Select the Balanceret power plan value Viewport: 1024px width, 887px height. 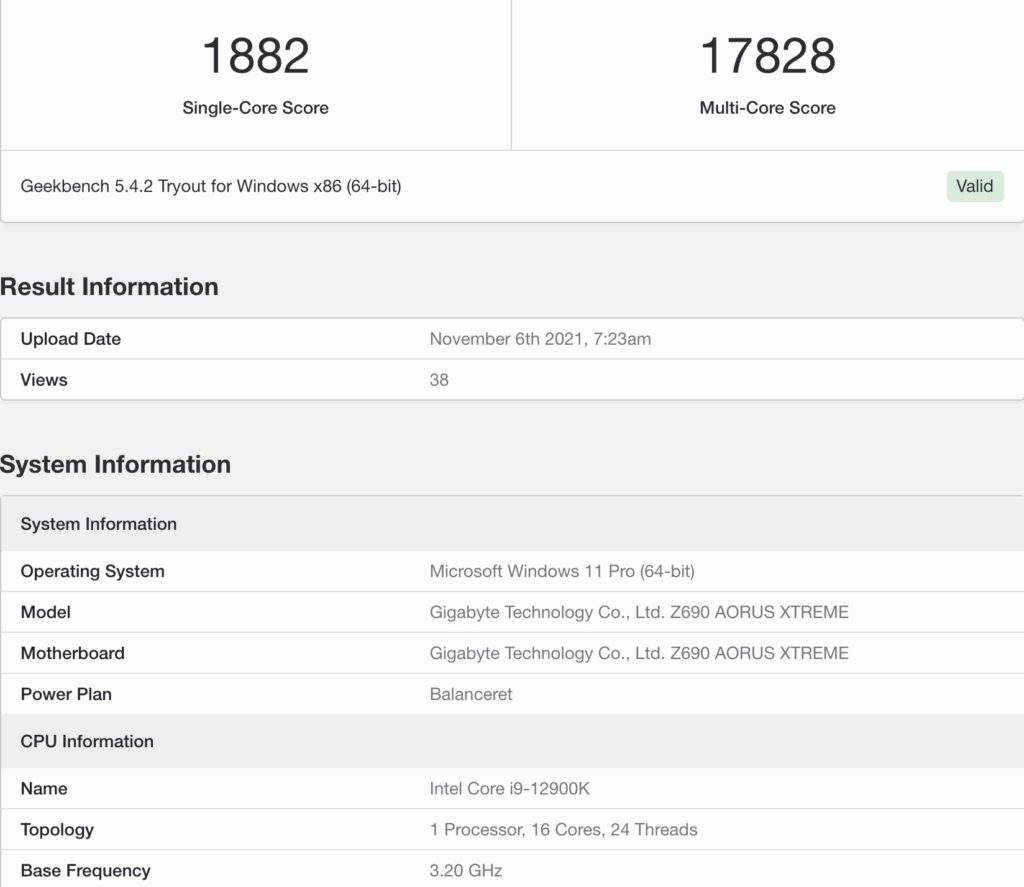click(x=471, y=694)
